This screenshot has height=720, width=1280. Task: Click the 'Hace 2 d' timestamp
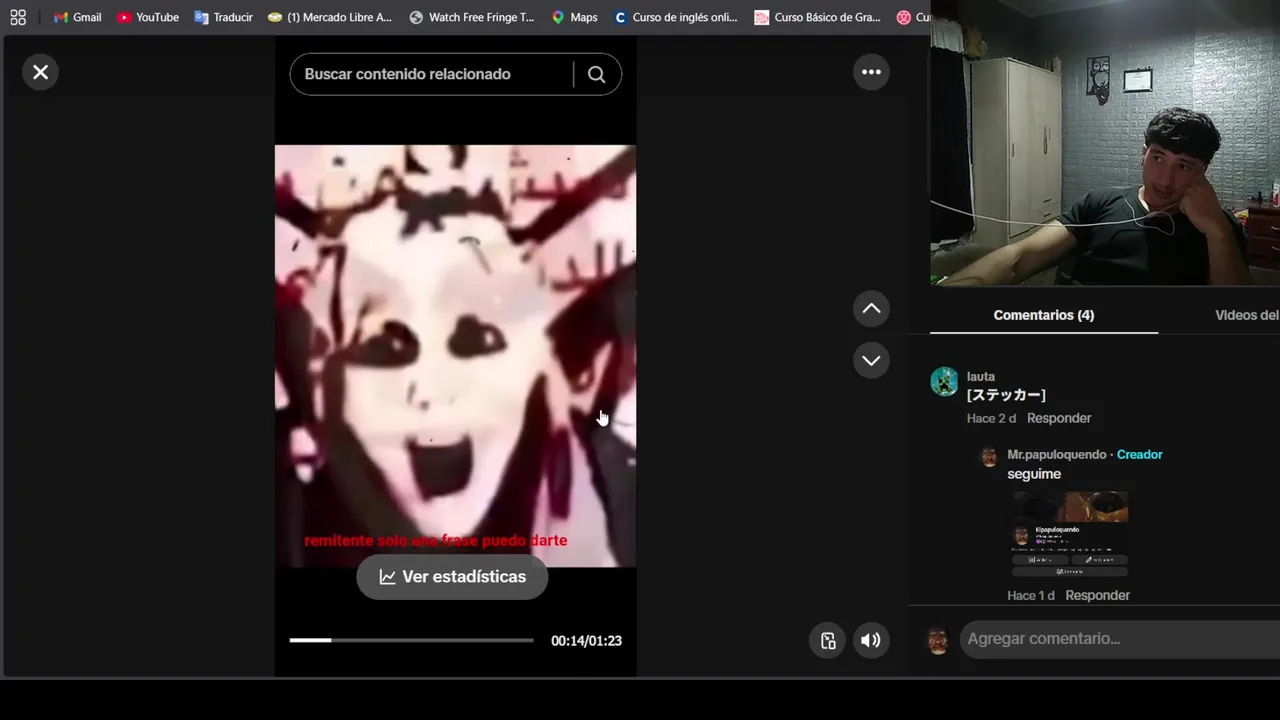pos(991,418)
